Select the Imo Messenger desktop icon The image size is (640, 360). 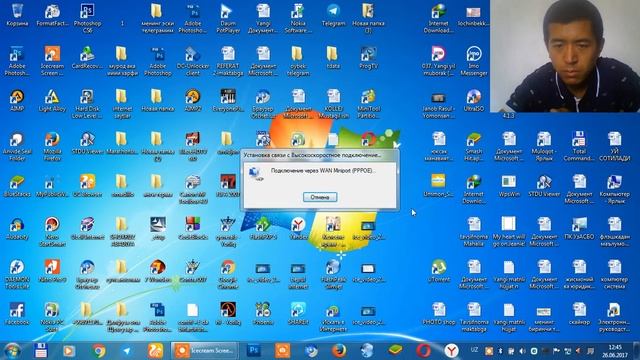[473, 61]
